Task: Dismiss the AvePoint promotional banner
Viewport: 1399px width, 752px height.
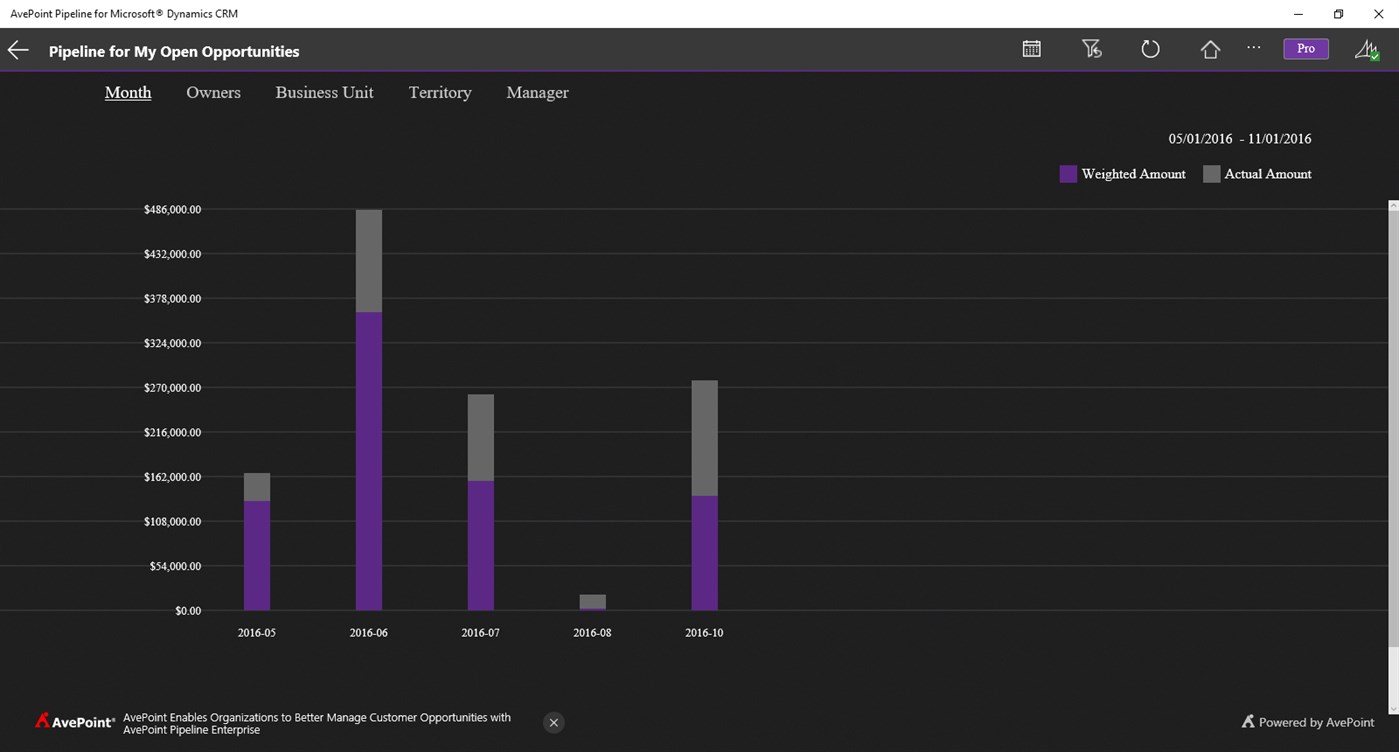Action: (x=553, y=722)
